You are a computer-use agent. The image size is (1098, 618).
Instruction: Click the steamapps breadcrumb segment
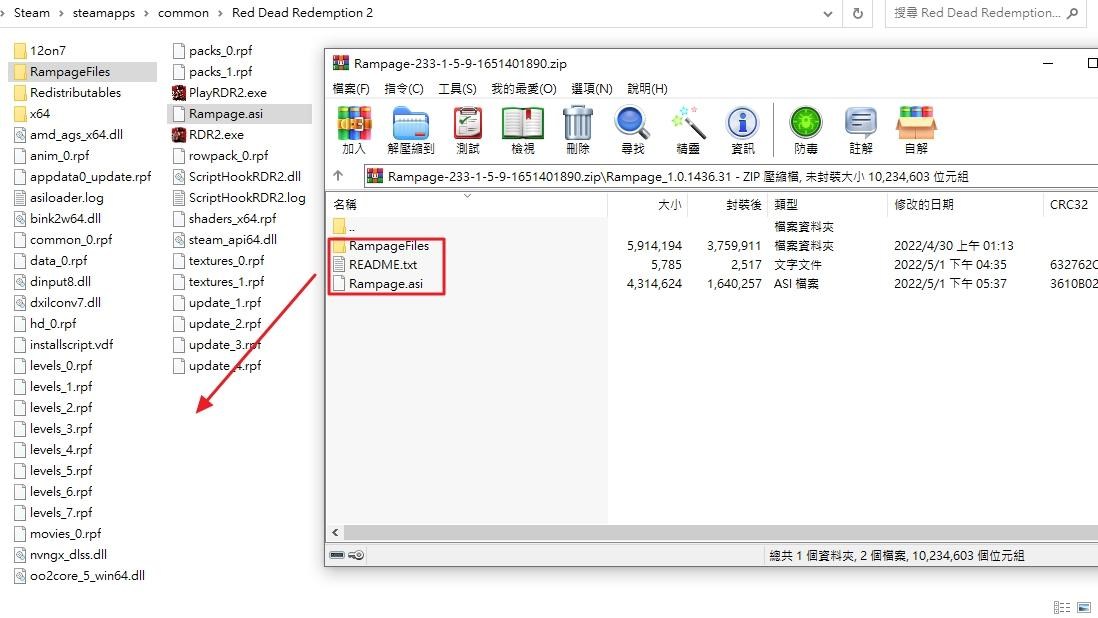(x=104, y=13)
